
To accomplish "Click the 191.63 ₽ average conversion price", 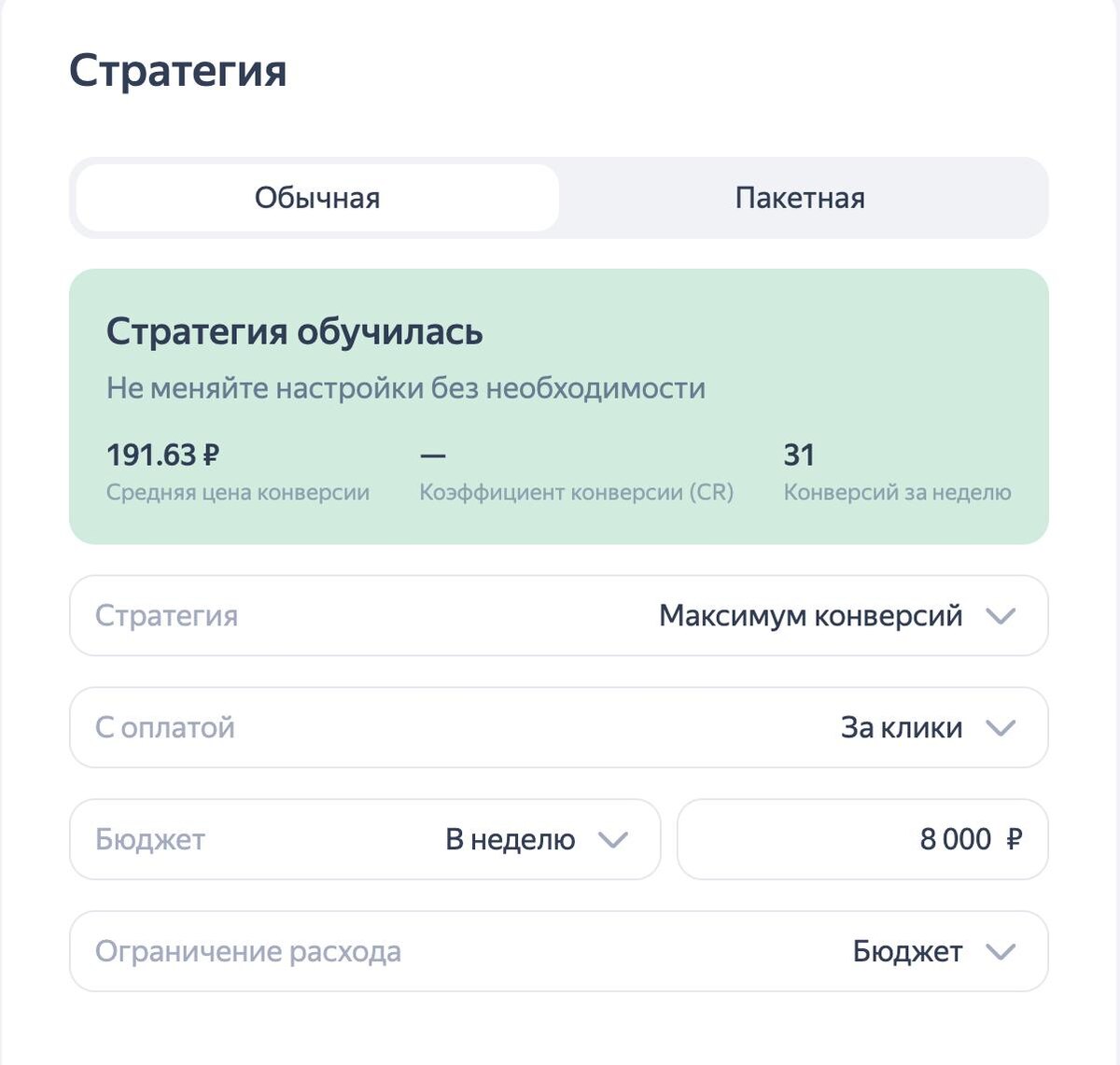I will pyautogui.click(x=162, y=455).
